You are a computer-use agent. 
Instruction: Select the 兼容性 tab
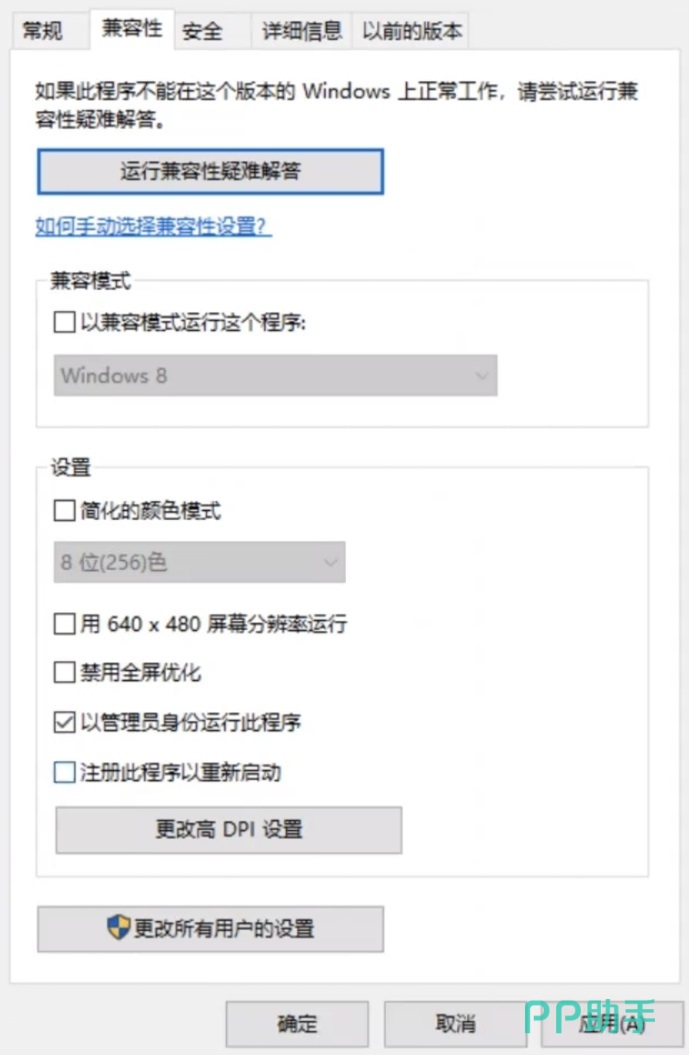[131, 28]
